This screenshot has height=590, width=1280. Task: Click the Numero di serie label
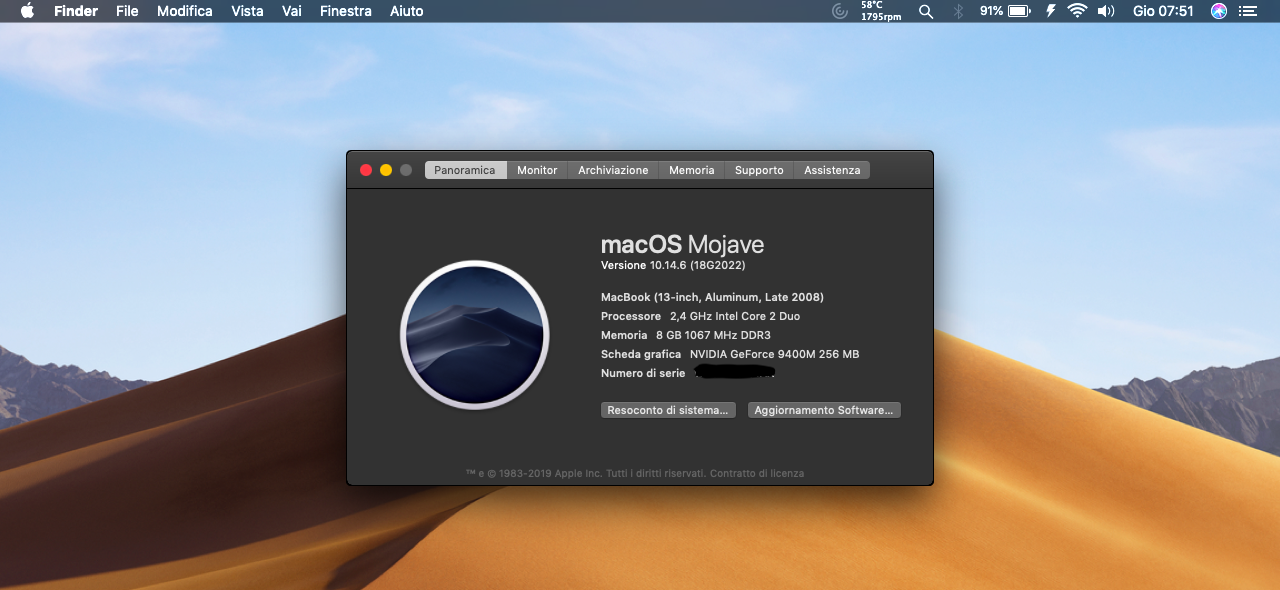[643, 373]
